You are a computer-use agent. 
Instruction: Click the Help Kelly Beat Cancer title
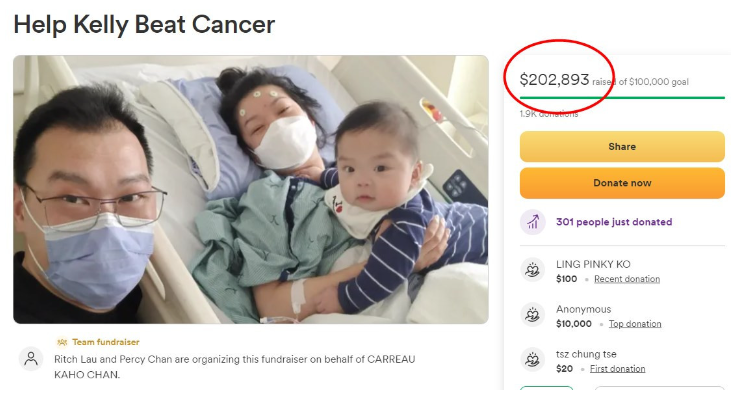coord(144,25)
